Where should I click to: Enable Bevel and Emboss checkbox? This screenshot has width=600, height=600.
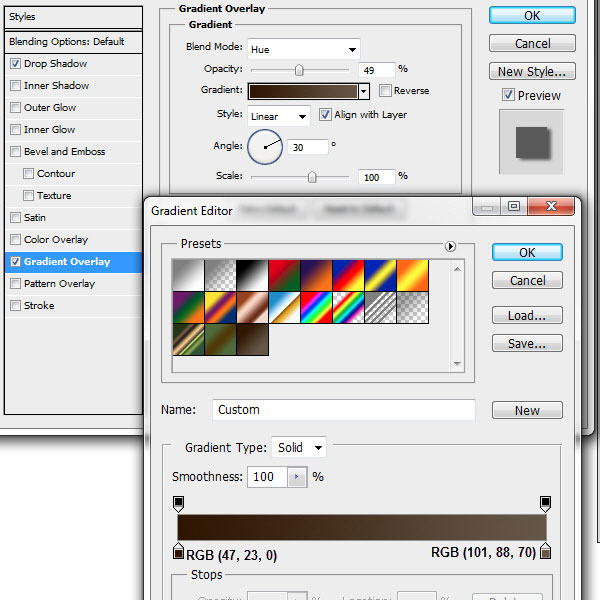(x=15, y=152)
